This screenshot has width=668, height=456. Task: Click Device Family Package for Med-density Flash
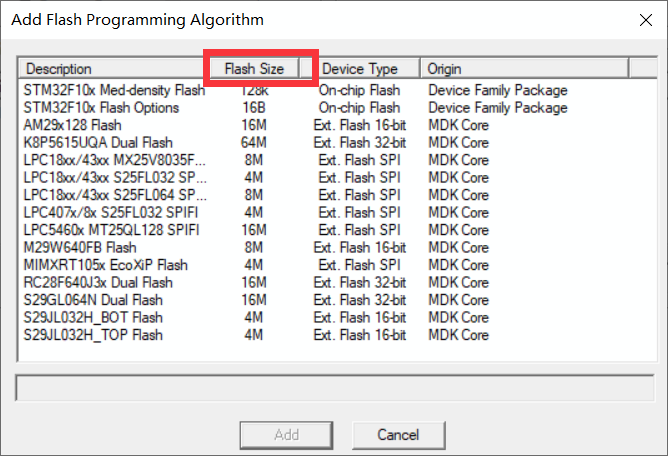498,90
